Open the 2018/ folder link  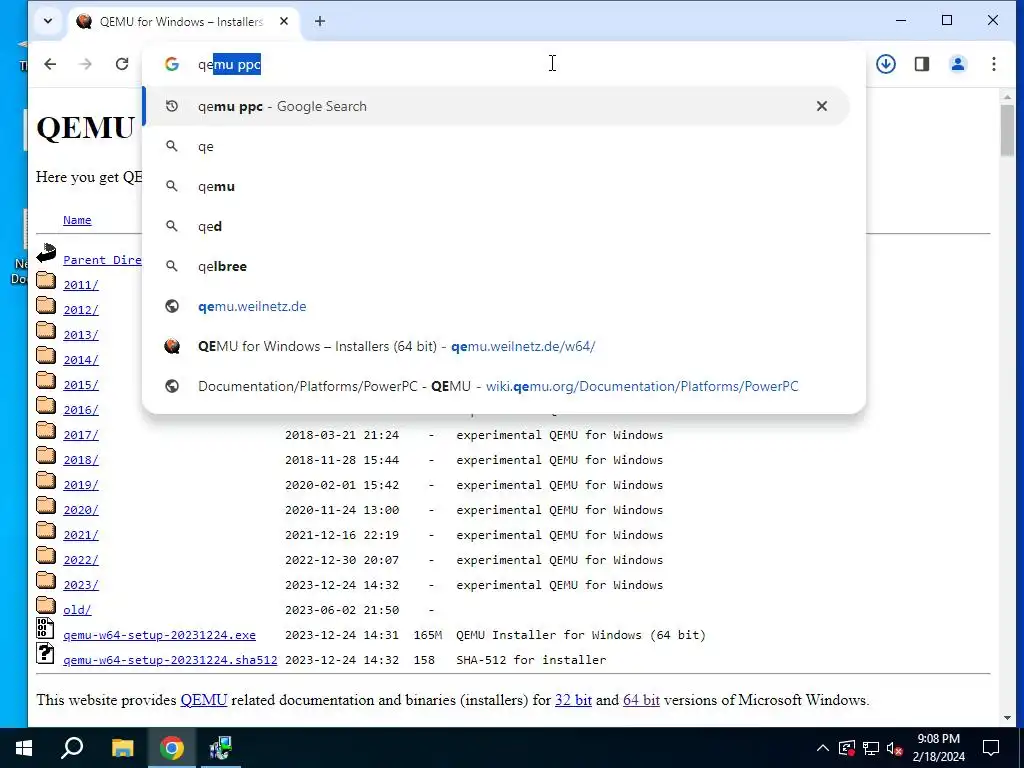pyautogui.click(x=81, y=460)
